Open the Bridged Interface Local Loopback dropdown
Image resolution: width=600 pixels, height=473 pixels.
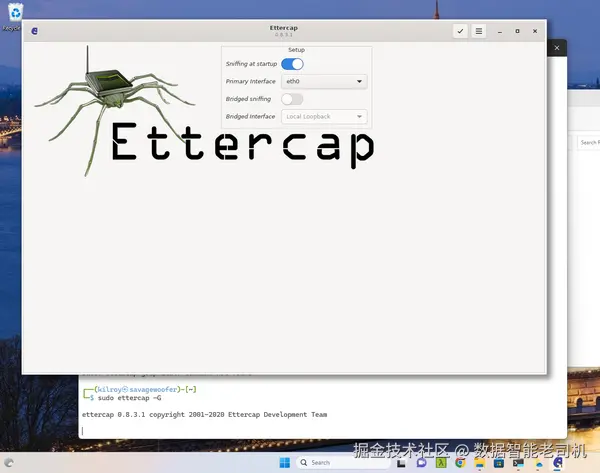pos(324,116)
